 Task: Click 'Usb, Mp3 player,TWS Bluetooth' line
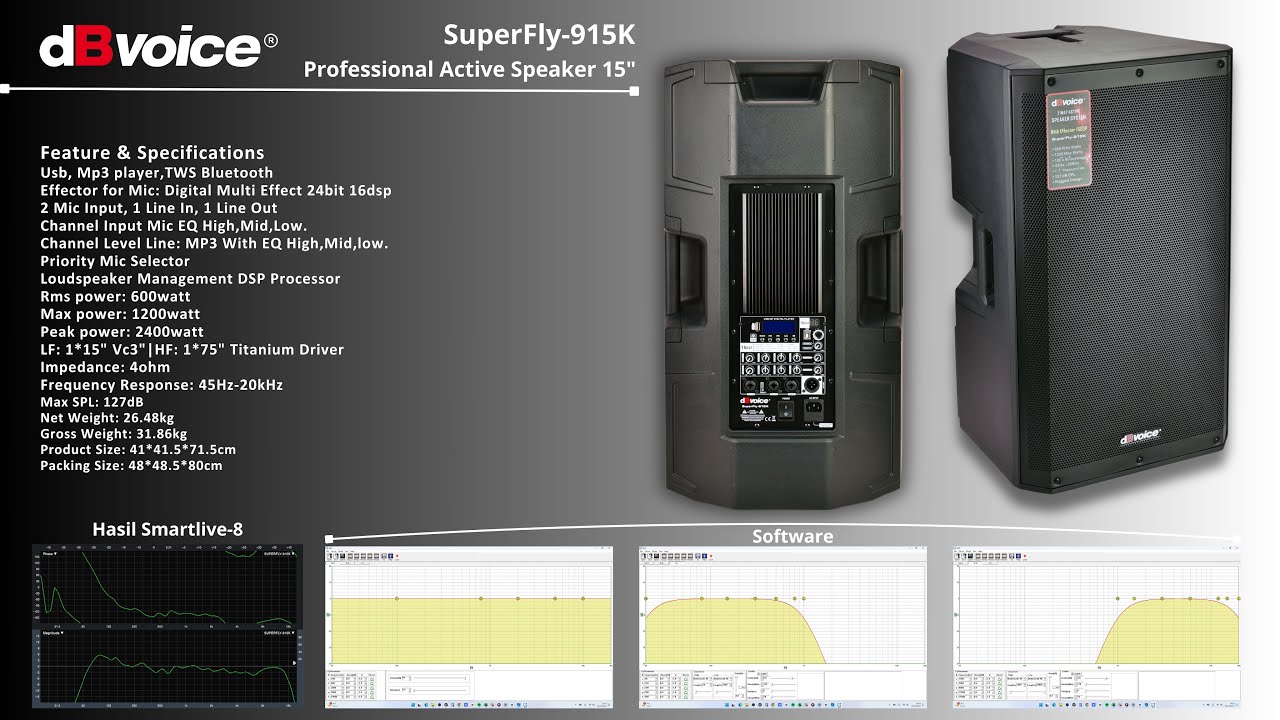coord(156,173)
